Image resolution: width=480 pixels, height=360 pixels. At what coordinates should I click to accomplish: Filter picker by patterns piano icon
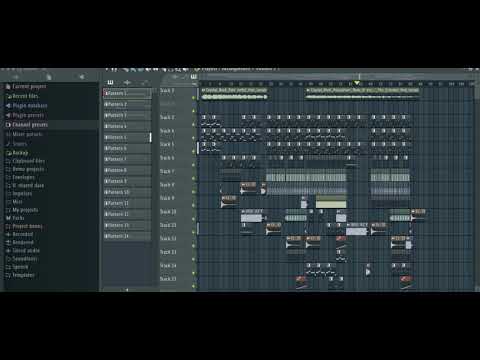pyautogui.click(x=111, y=82)
